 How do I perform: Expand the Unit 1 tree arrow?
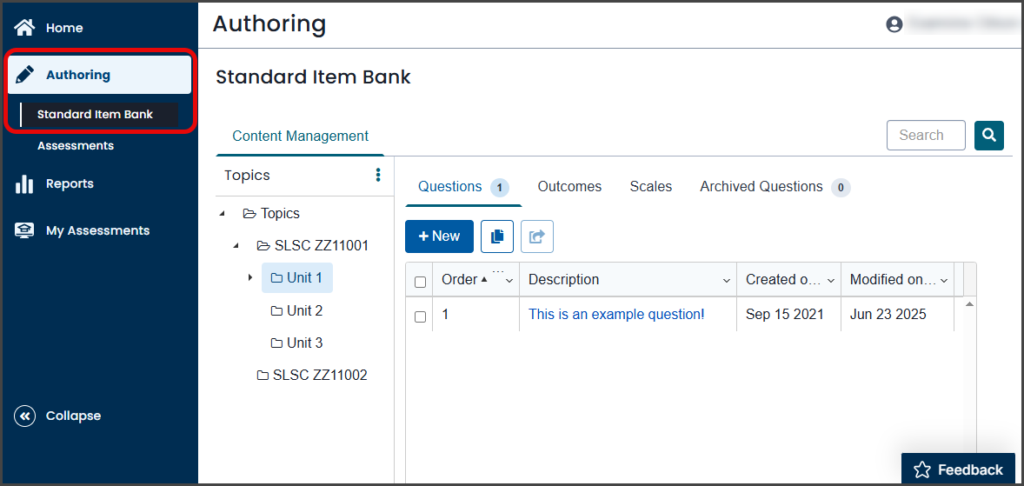tap(250, 278)
